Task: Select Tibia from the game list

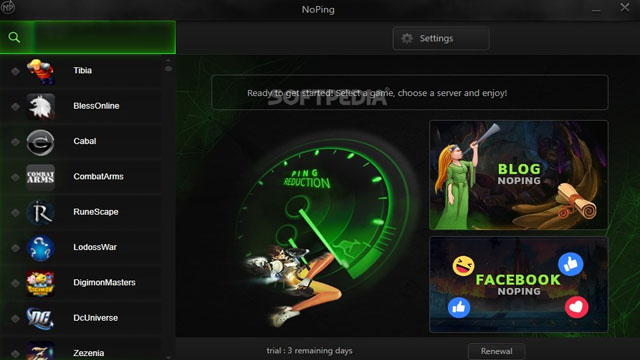Action: (x=82, y=71)
